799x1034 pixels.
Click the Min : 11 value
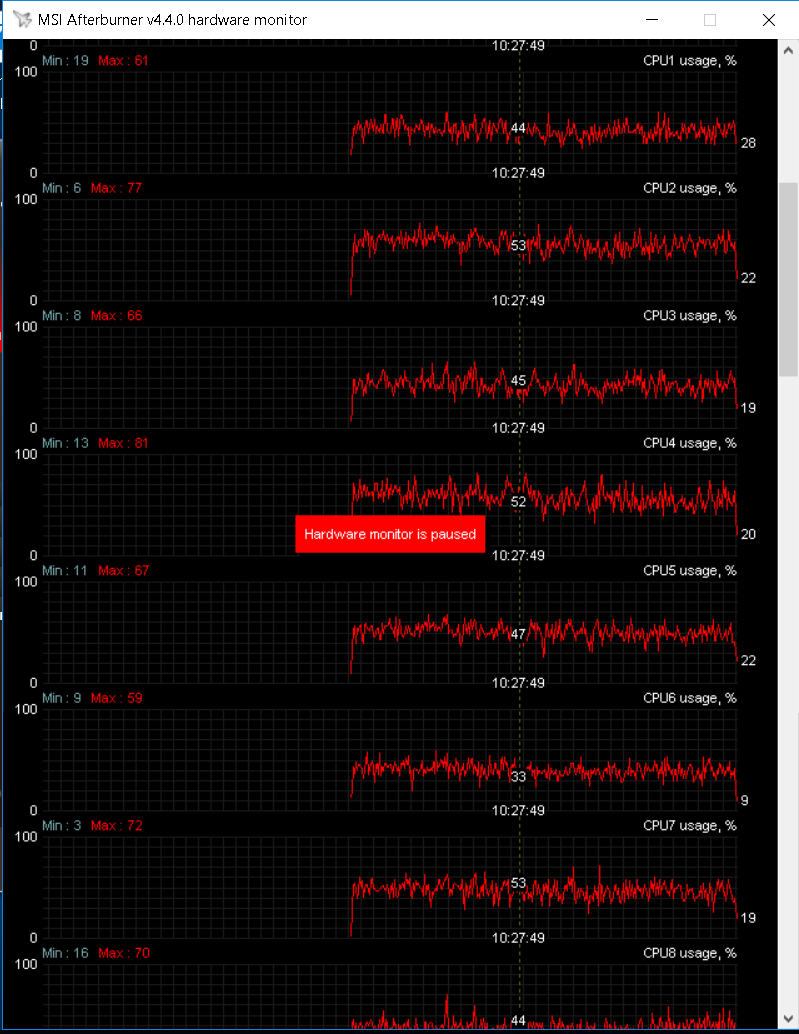[x=65, y=570]
